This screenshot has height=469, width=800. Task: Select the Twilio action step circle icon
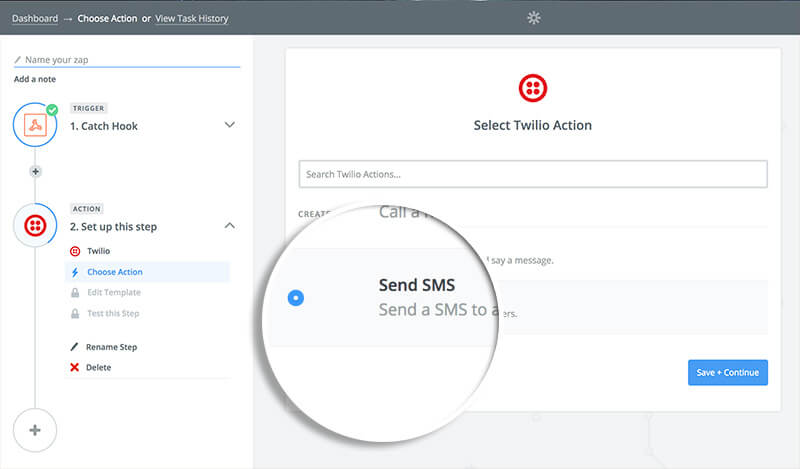click(x=35, y=225)
